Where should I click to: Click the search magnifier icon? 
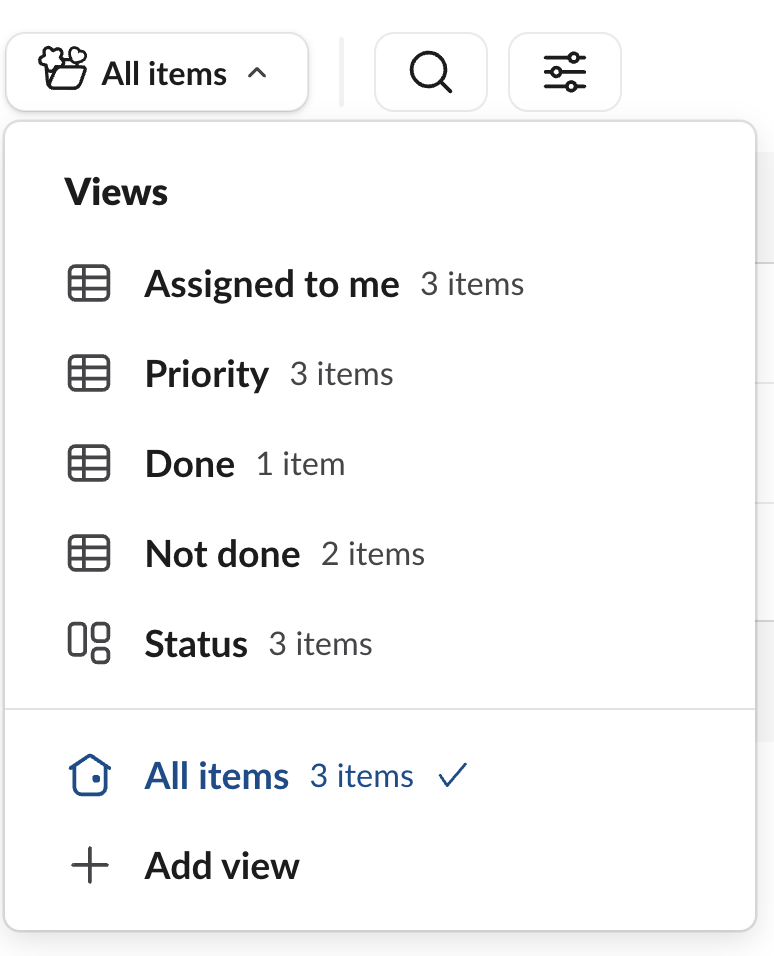tap(431, 72)
